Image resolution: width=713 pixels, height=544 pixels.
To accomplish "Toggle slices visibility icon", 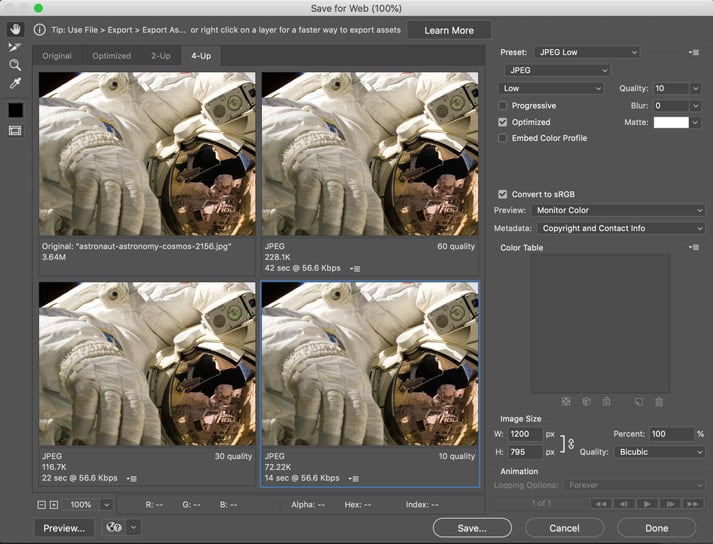I will (15, 130).
